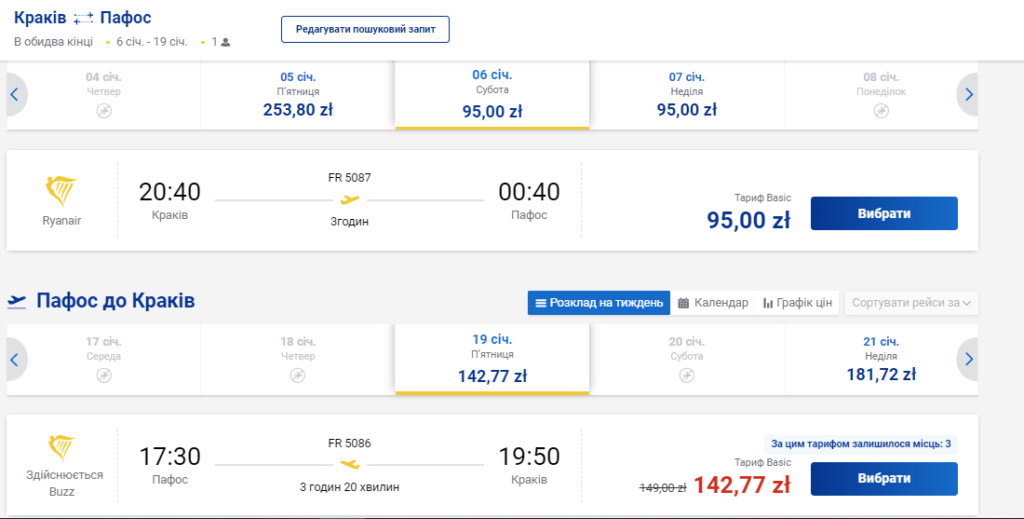This screenshot has height=519, width=1024.
Task: Show previous return dates with left arrow
Action: pos(14,359)
